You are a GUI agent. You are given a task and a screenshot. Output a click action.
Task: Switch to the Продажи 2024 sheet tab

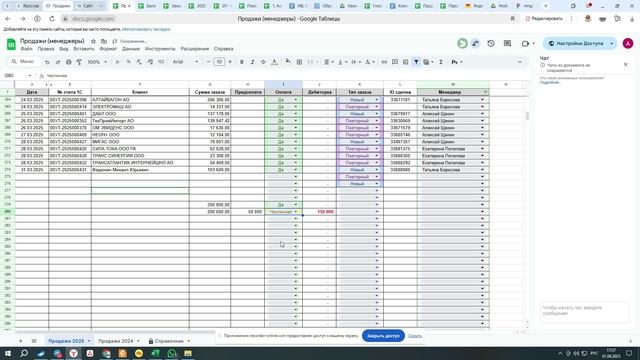(116, 341)
